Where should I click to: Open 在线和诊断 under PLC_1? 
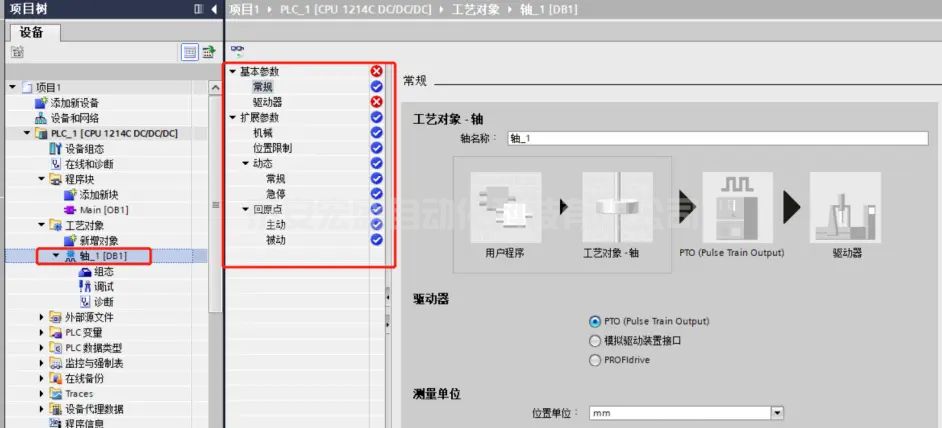pos(88,164)
